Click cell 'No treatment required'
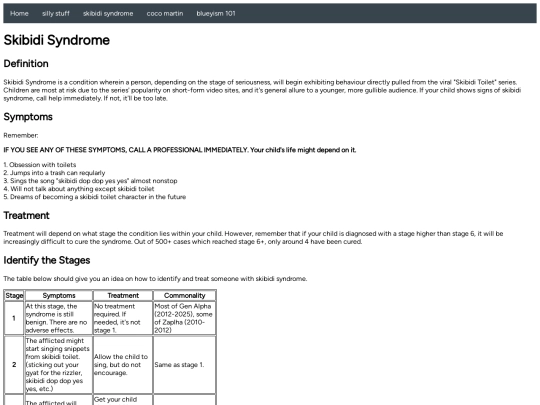 (x=123, y=318)
